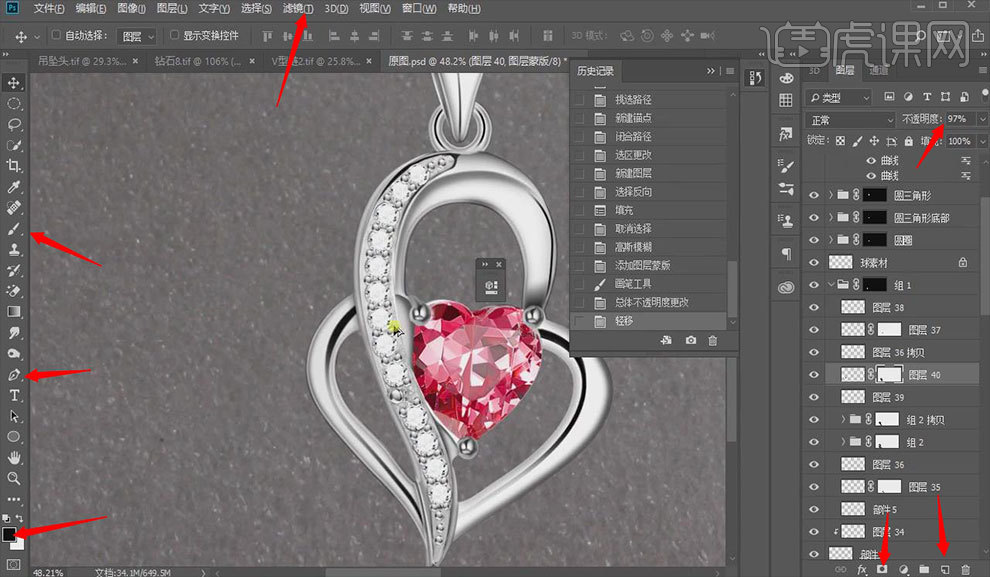Open the 选择(S) menu
This screenshot has height=577, width=990.
coord(256,8)
